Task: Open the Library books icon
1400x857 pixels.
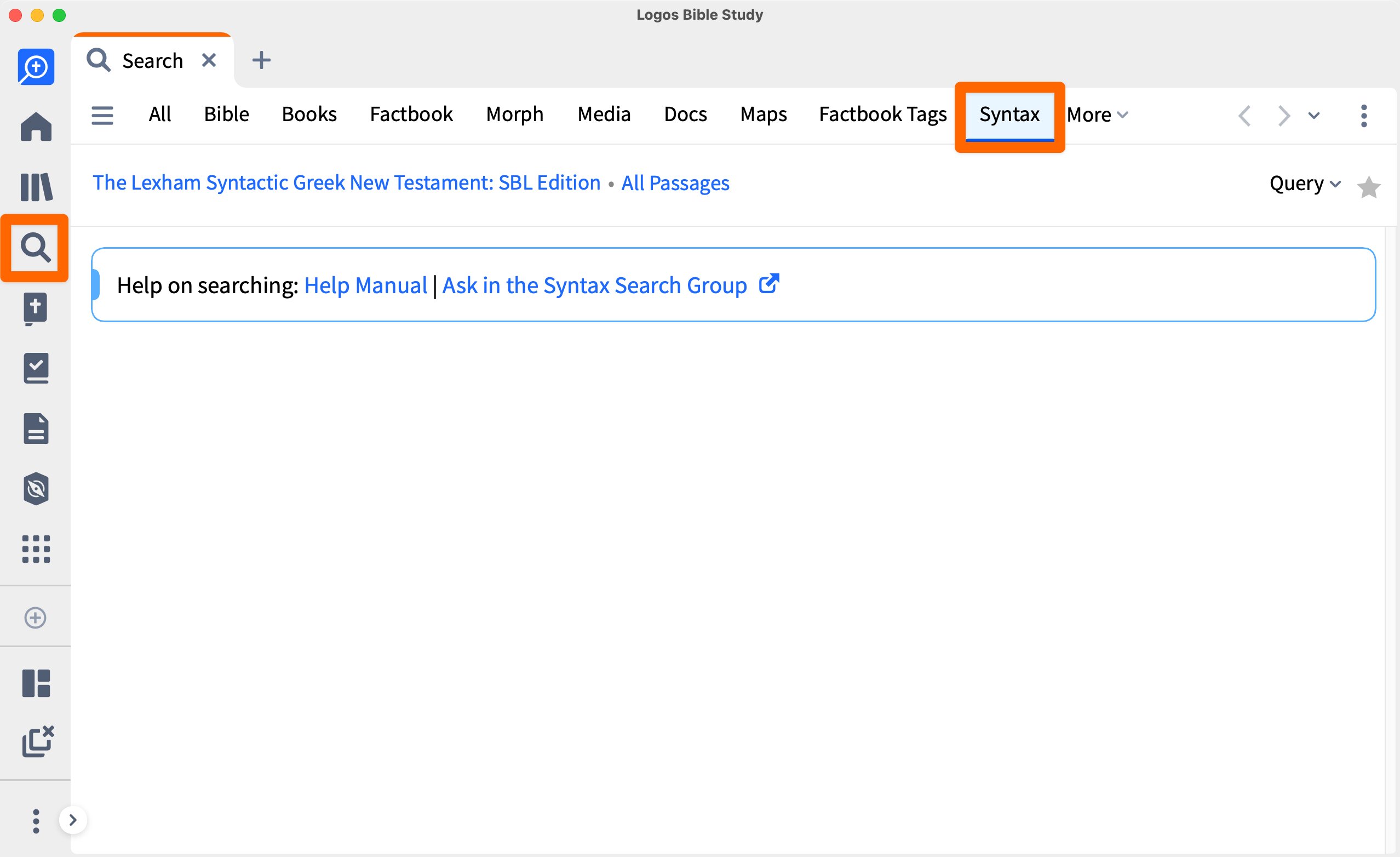Action: (36, 187)
